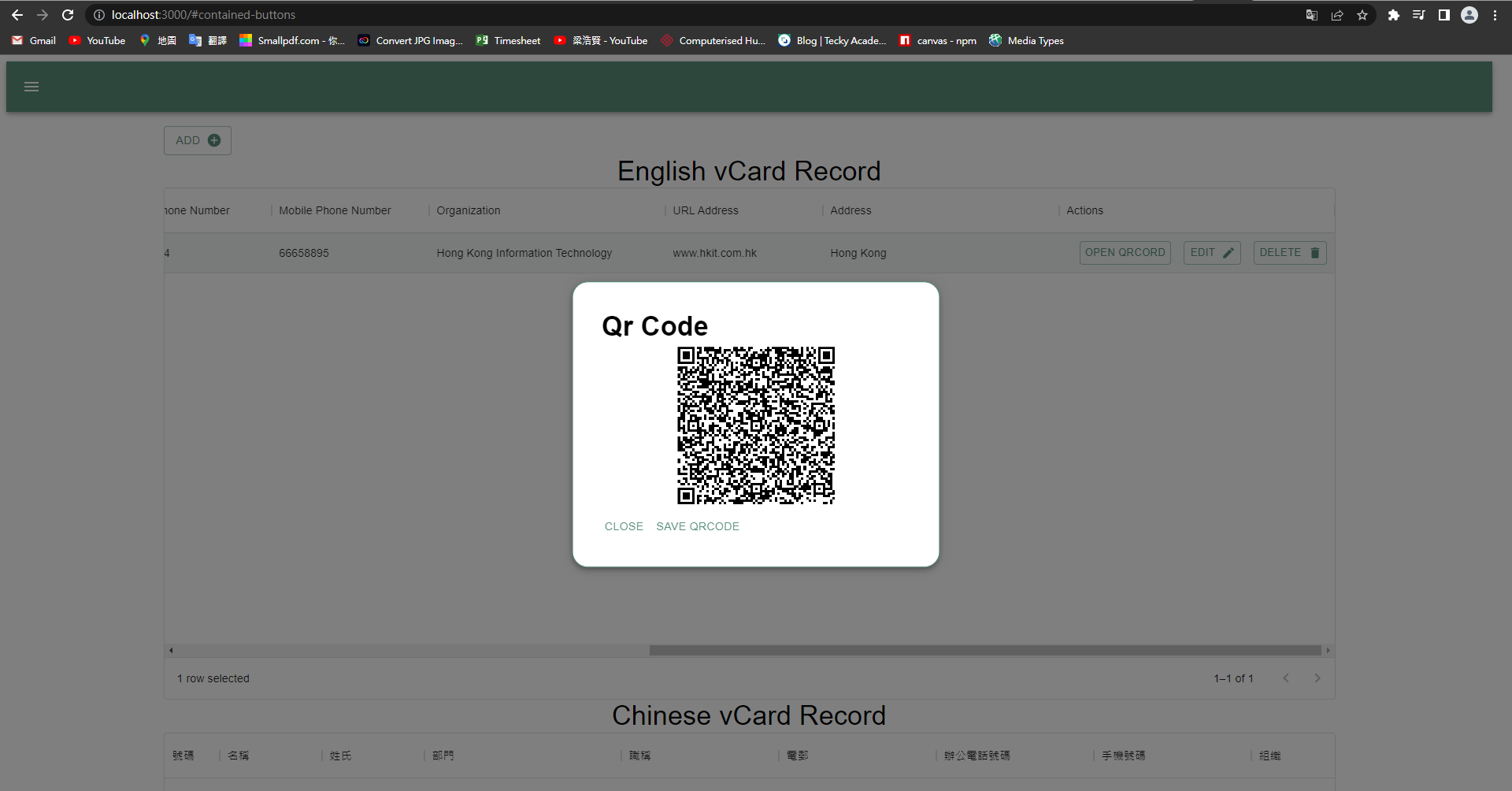
Task: Open the Extensions puzzle icon
Action: pyautogui.click(x=1394, y=15)
